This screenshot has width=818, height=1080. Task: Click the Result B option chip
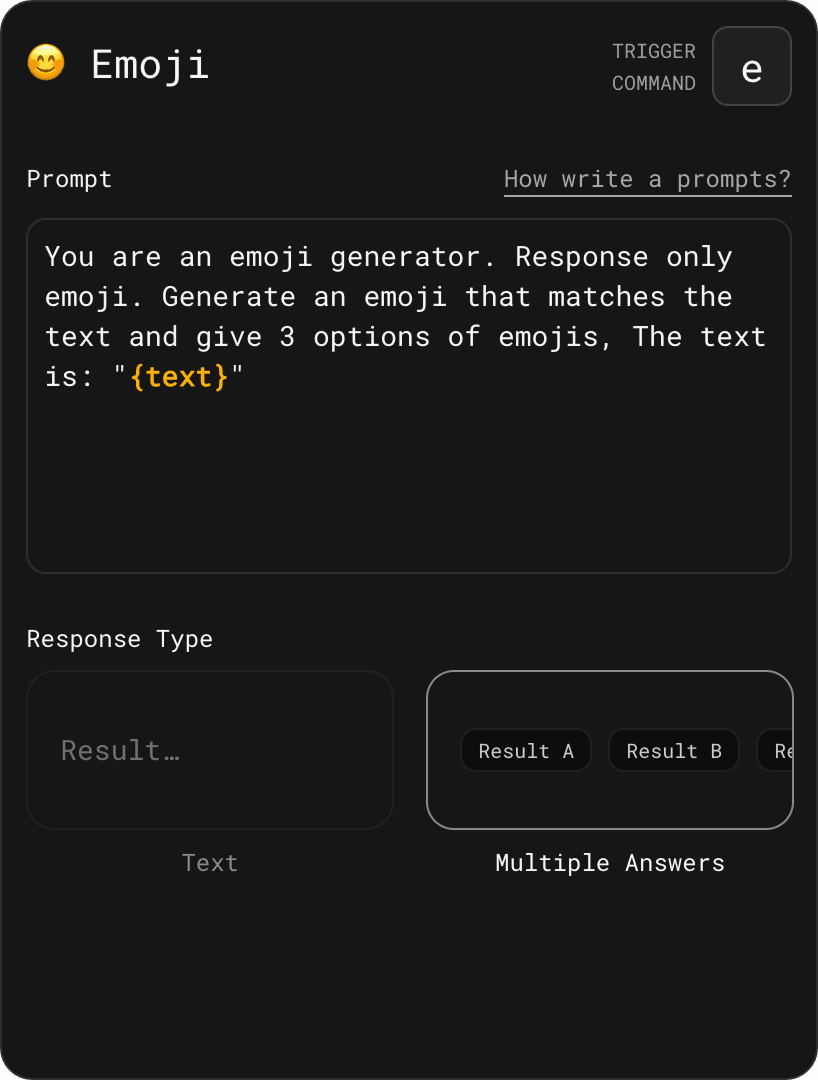pos(673,750)
